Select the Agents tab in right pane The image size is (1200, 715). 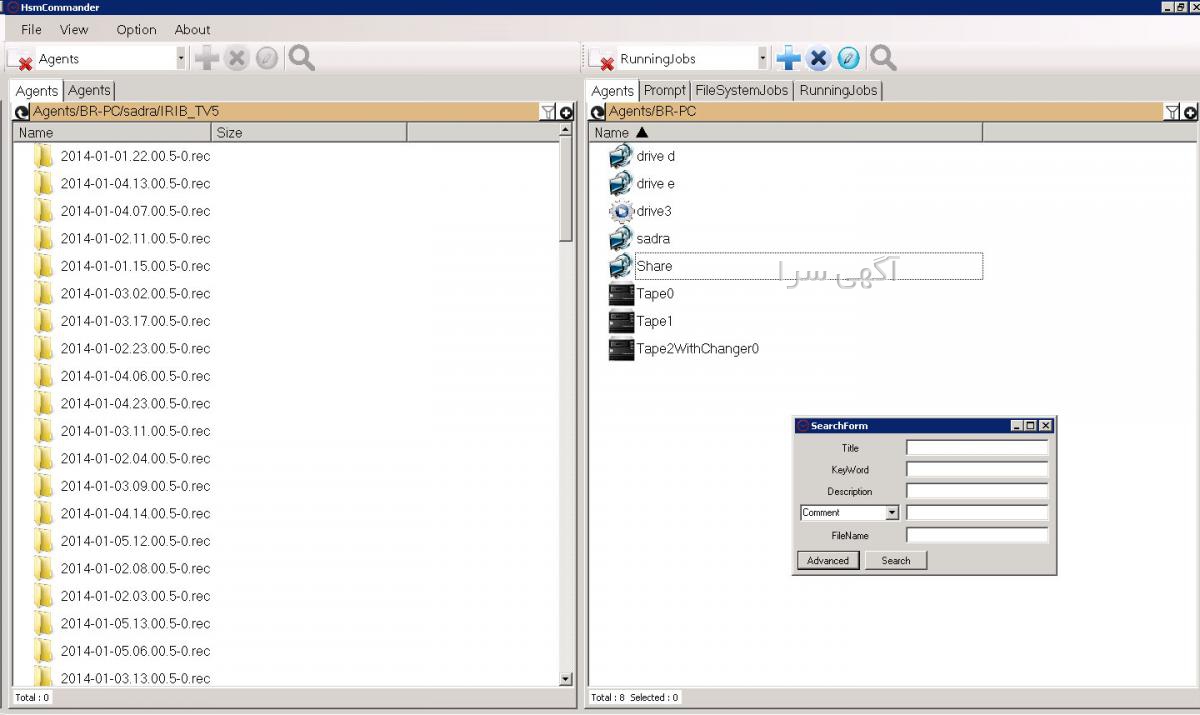coord(613,91)
